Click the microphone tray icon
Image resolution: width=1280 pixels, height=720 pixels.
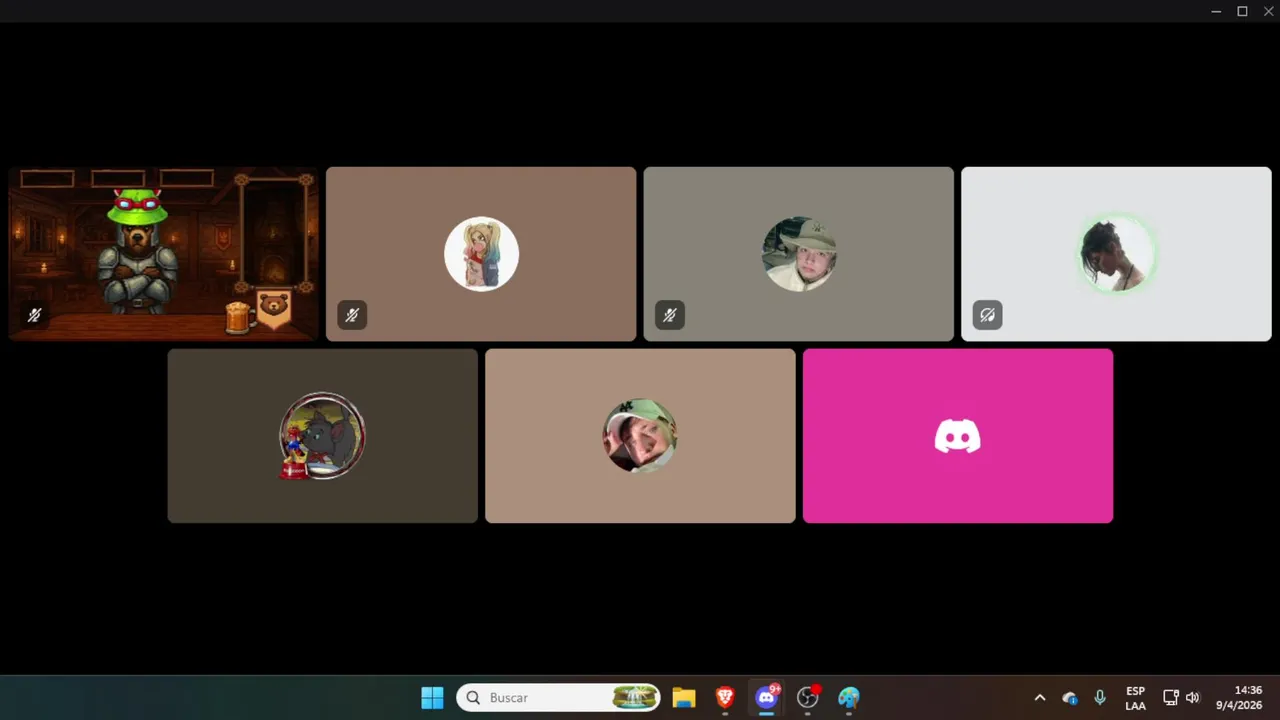[x=1100, y=698]
